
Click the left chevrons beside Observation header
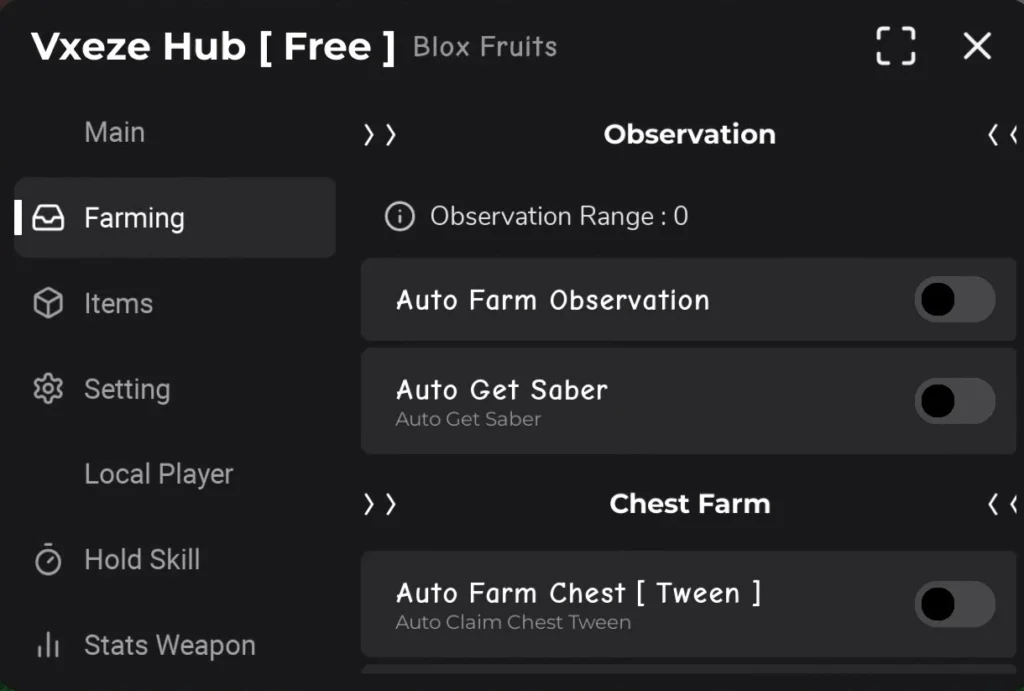pos(1002,135)
